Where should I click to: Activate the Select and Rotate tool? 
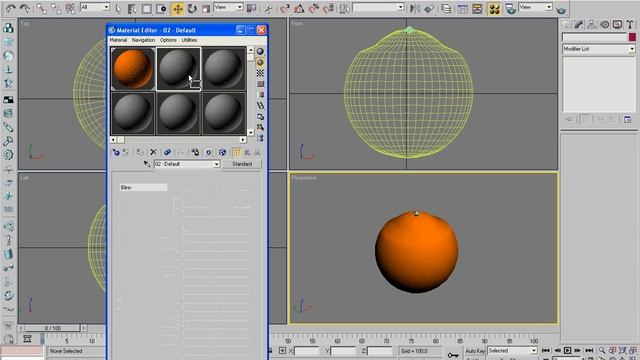click(192, 9)
